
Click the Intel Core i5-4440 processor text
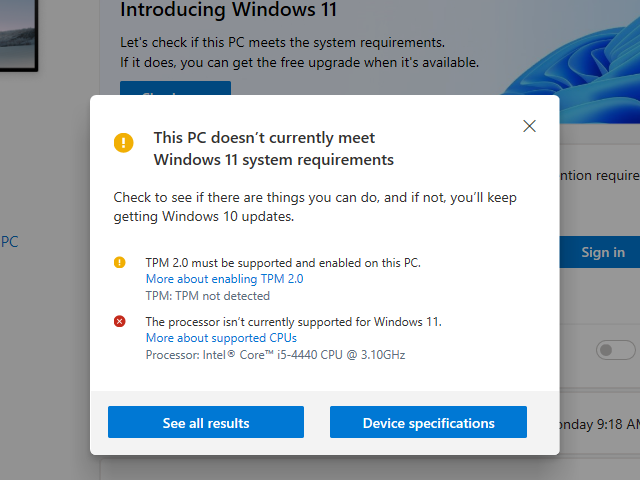(276, 355)
